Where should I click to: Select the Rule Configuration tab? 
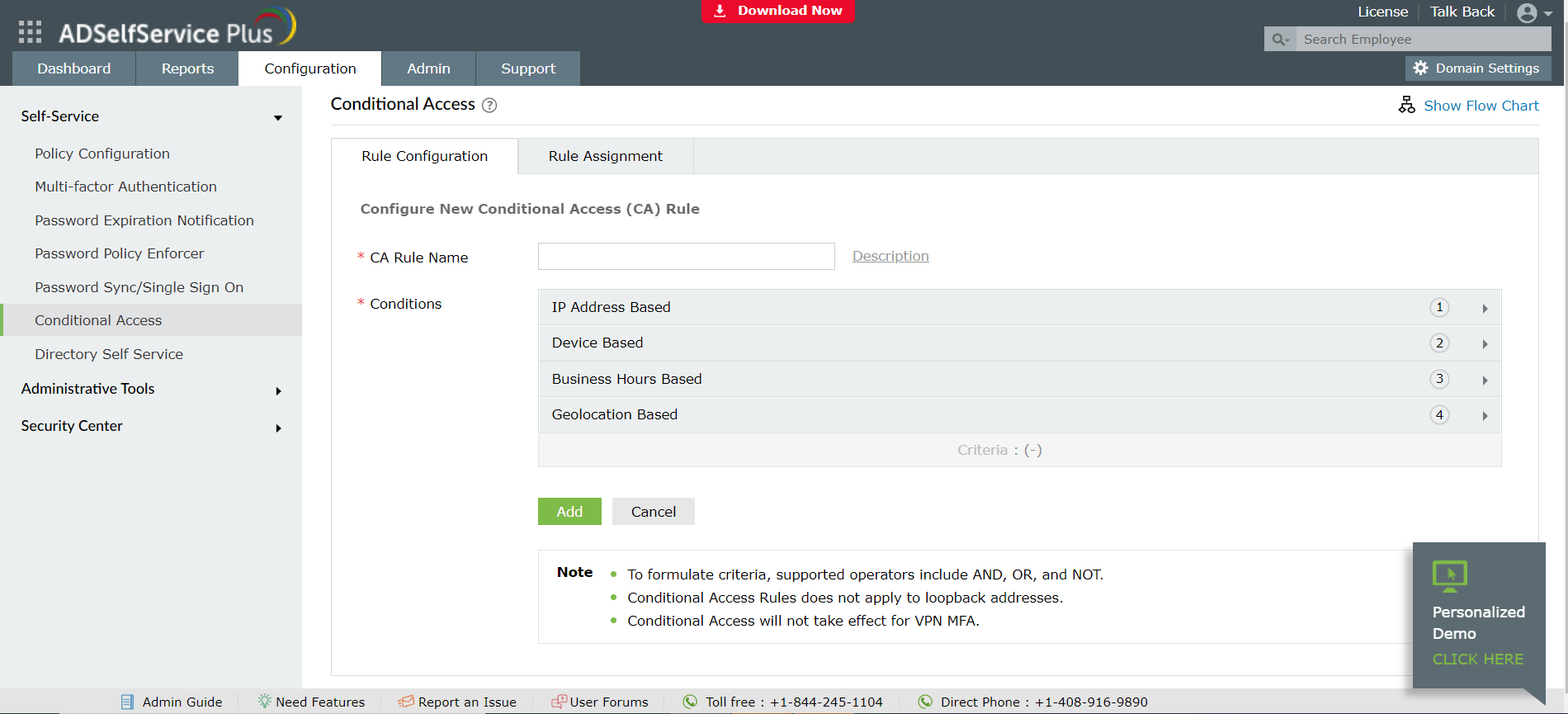point(425,156)
